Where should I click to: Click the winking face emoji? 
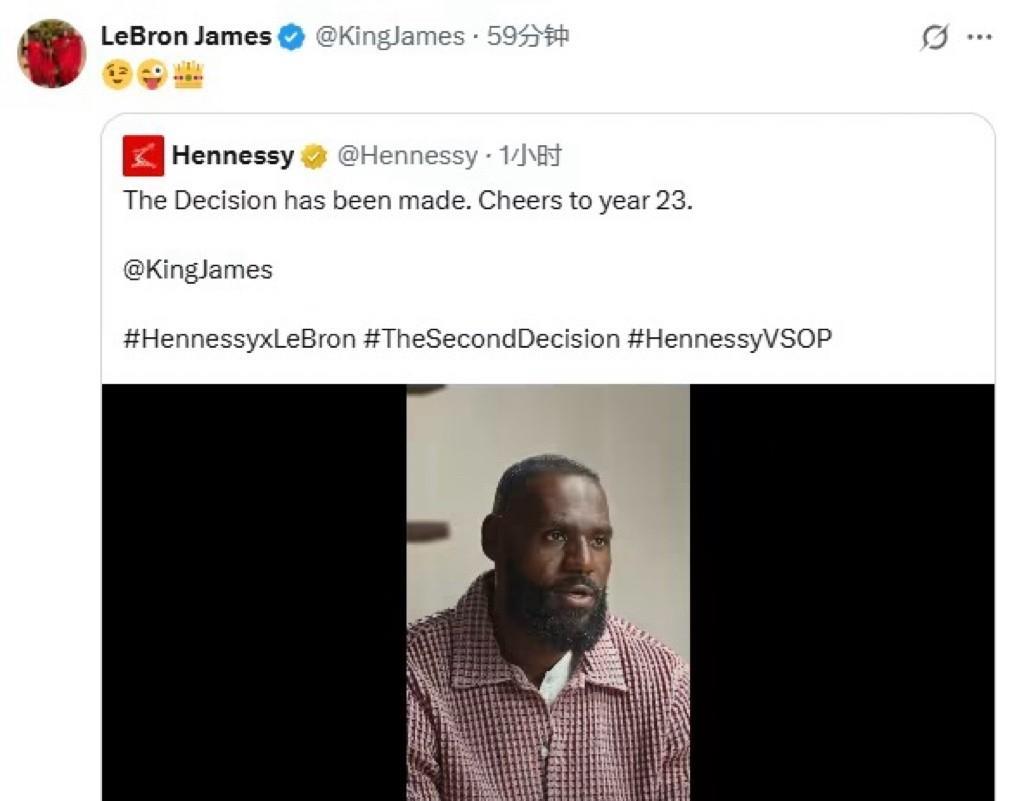click(118, 75)
